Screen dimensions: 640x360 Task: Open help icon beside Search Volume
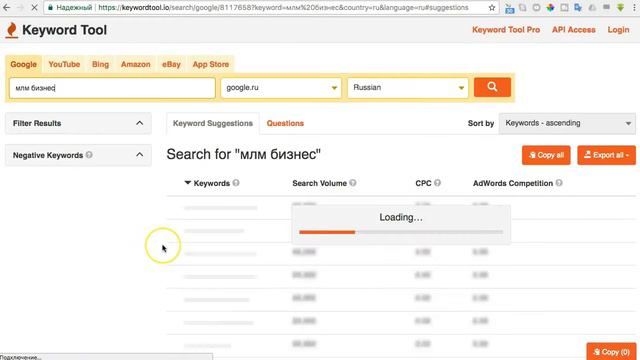pyautogui.click(x=353, y=183)
